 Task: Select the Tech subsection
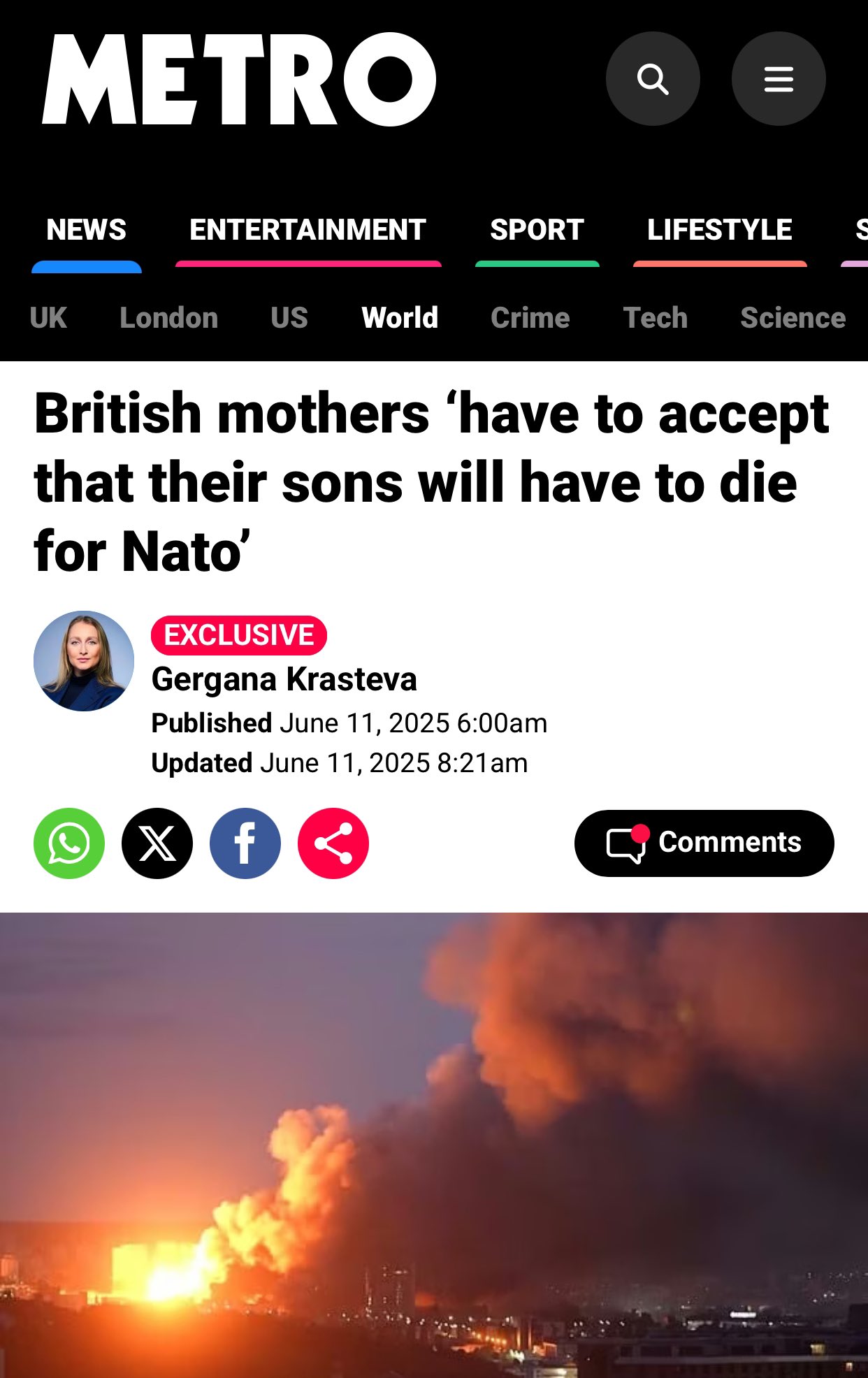click(656, 318)
